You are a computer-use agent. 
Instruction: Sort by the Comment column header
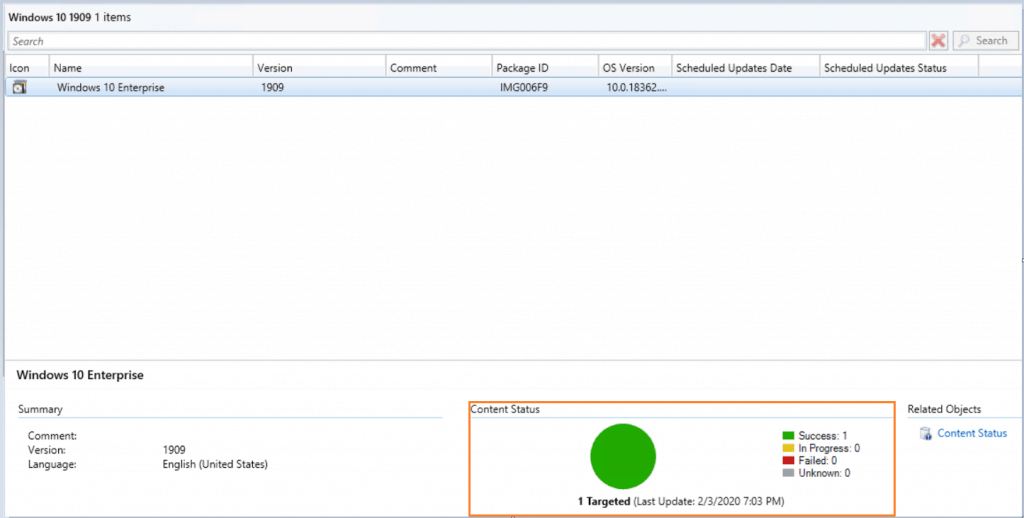pyautogui.click(x=439, y=68)
